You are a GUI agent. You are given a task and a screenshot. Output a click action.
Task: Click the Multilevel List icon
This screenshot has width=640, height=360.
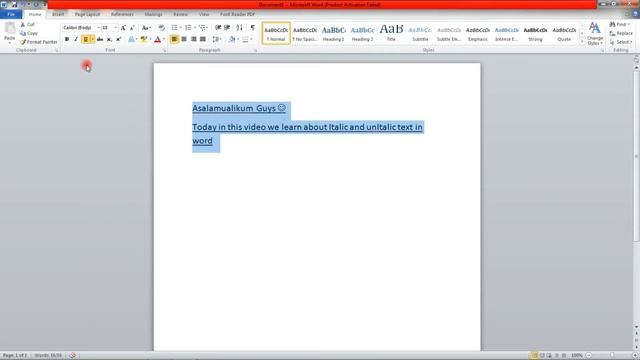[202, 28]
